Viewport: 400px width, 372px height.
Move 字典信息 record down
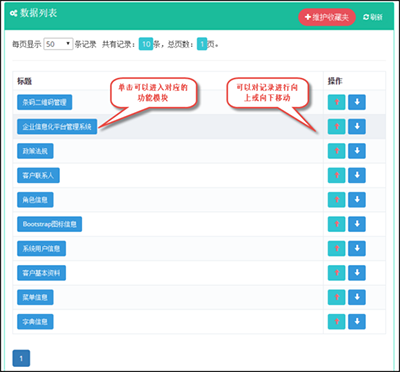(x=357, y=322)
